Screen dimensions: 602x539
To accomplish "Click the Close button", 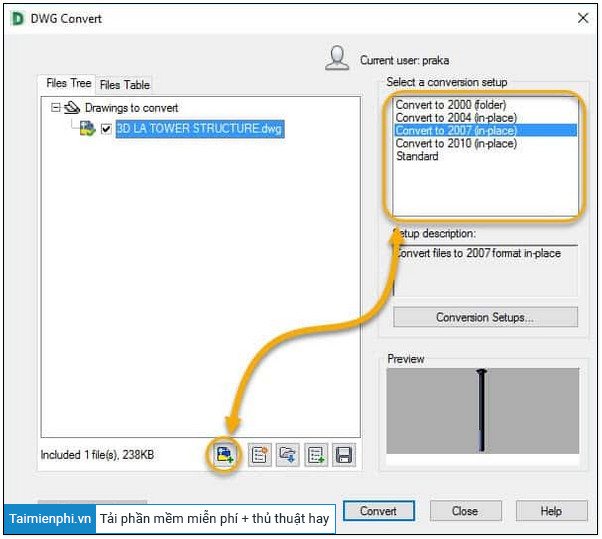I will click(x=465, y=511).
